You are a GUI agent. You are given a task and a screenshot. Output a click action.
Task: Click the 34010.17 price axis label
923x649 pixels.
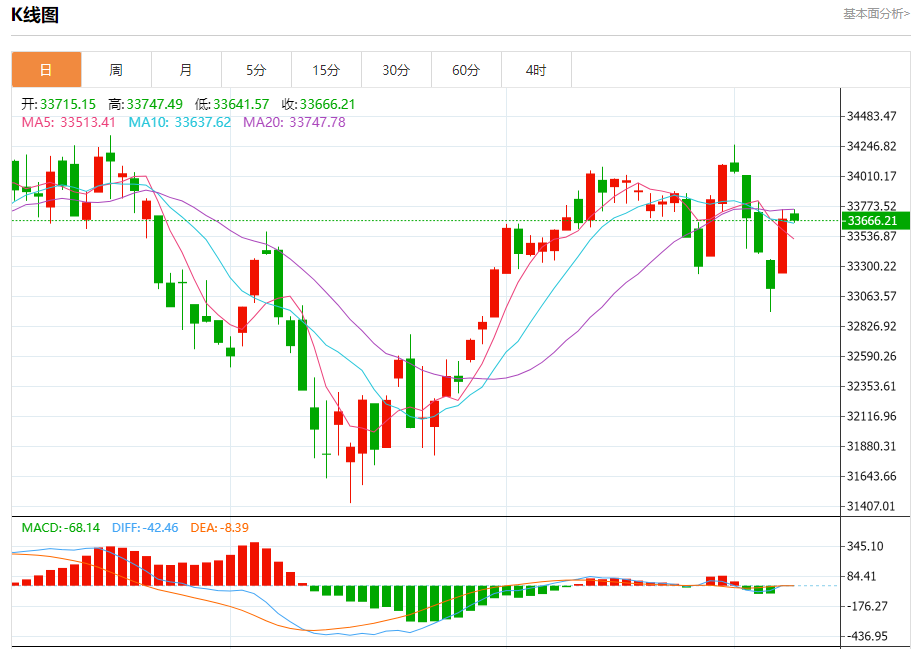point(871,176)
